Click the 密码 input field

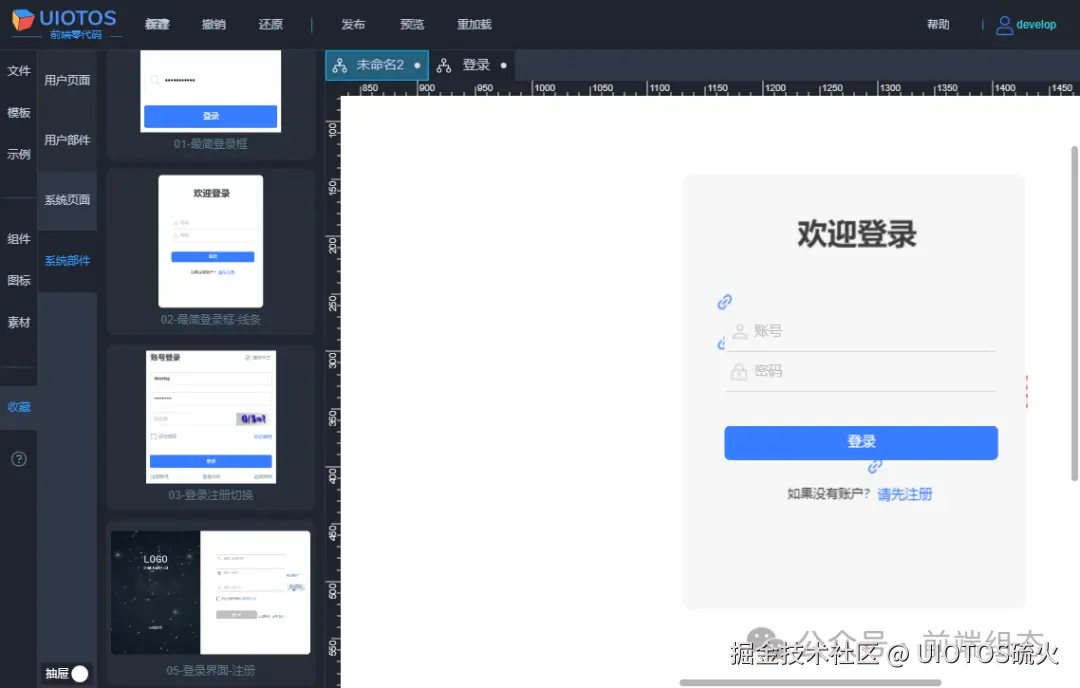[x=860, y=371]
